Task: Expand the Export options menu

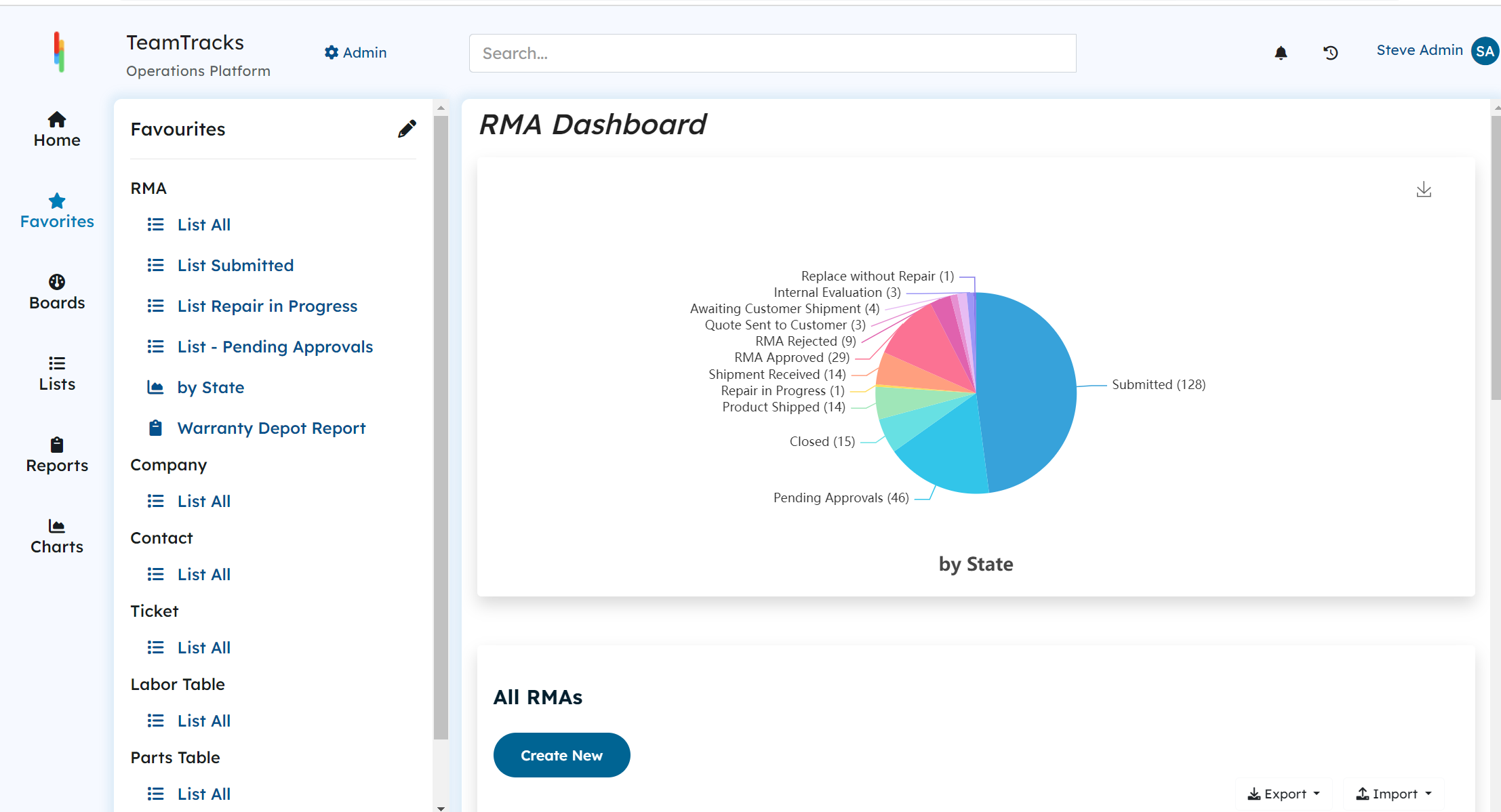Action: pyautogui.click(x=1283, y=793)
